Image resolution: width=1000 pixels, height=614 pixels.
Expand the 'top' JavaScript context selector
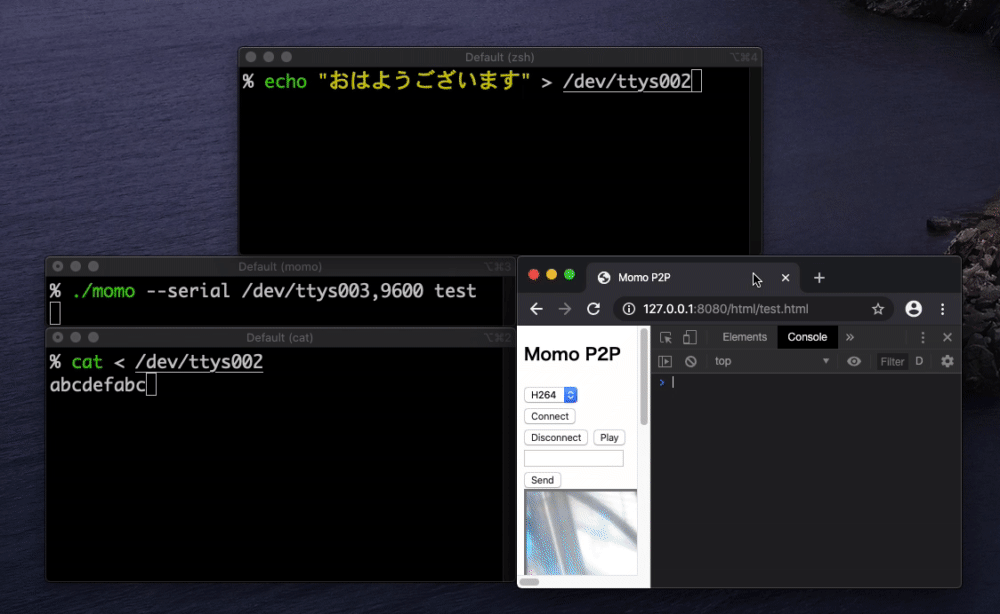(x=771, y=361)
